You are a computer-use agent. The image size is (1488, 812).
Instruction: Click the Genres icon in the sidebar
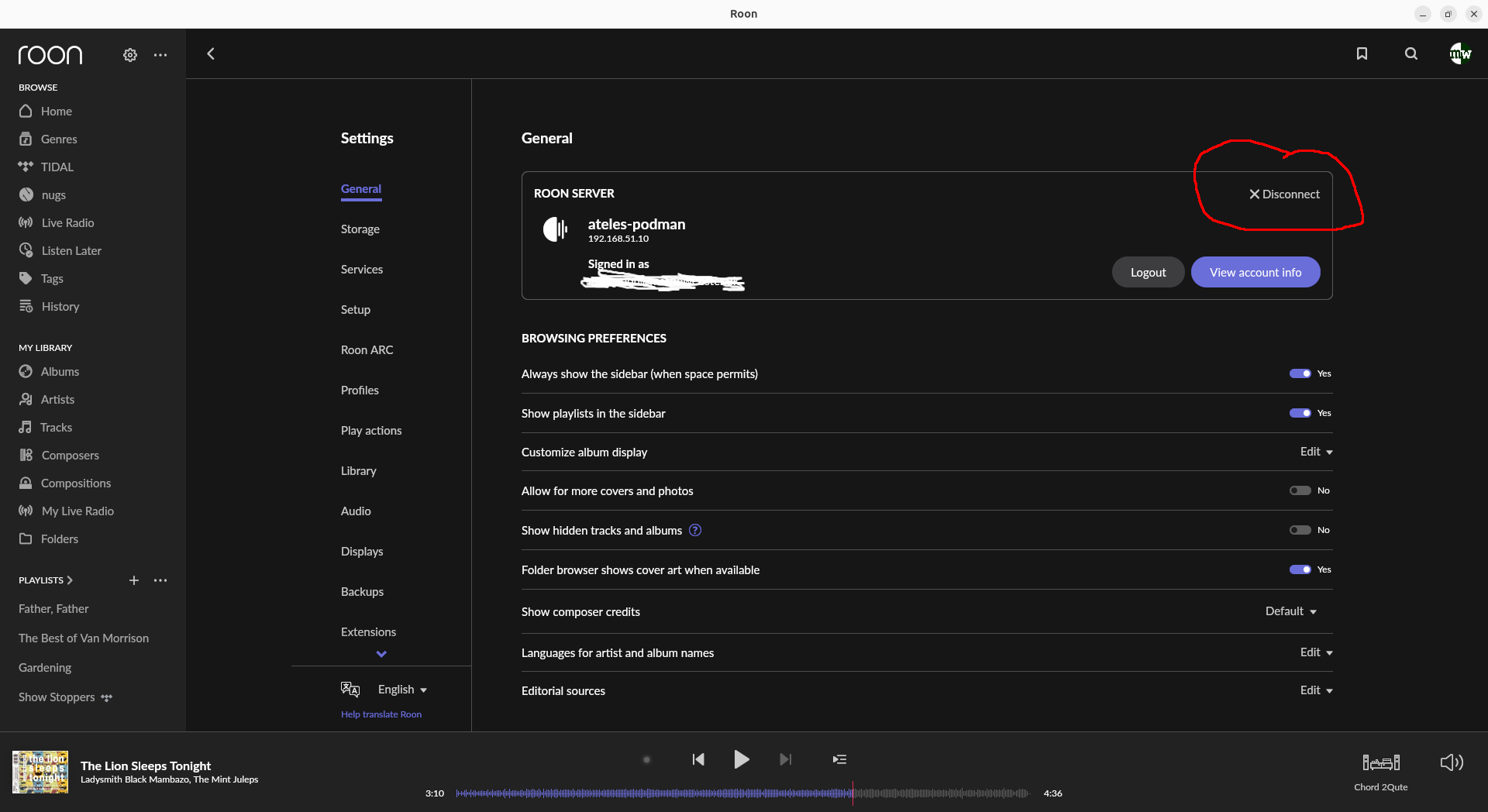click(26, 139)
